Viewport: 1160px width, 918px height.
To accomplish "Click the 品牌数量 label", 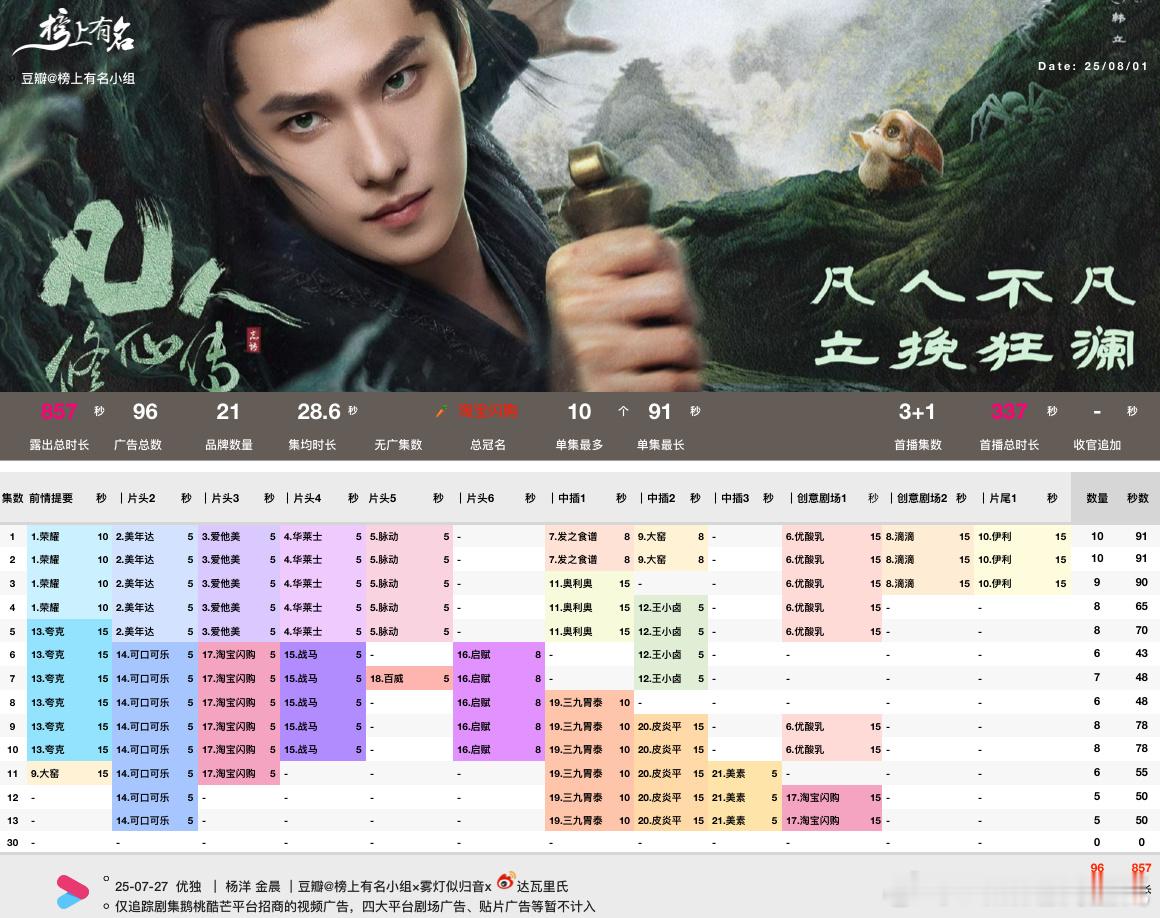I will point(229,445).
